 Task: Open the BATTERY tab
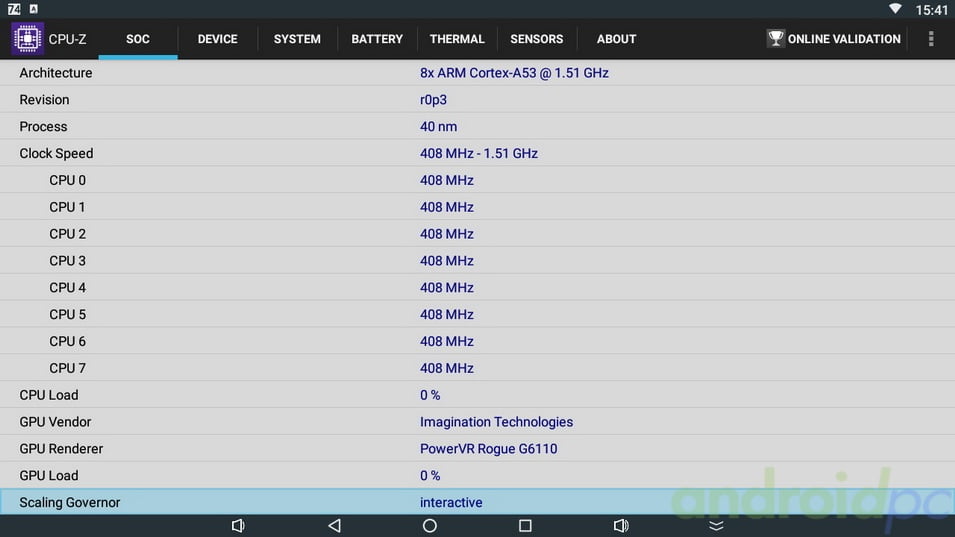tap(377, 39)
